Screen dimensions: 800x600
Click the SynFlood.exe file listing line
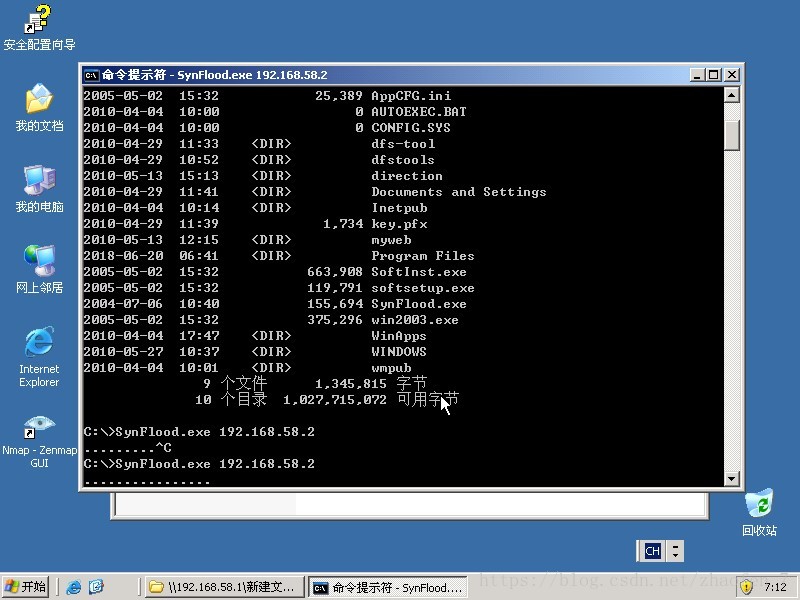(275, 304)
